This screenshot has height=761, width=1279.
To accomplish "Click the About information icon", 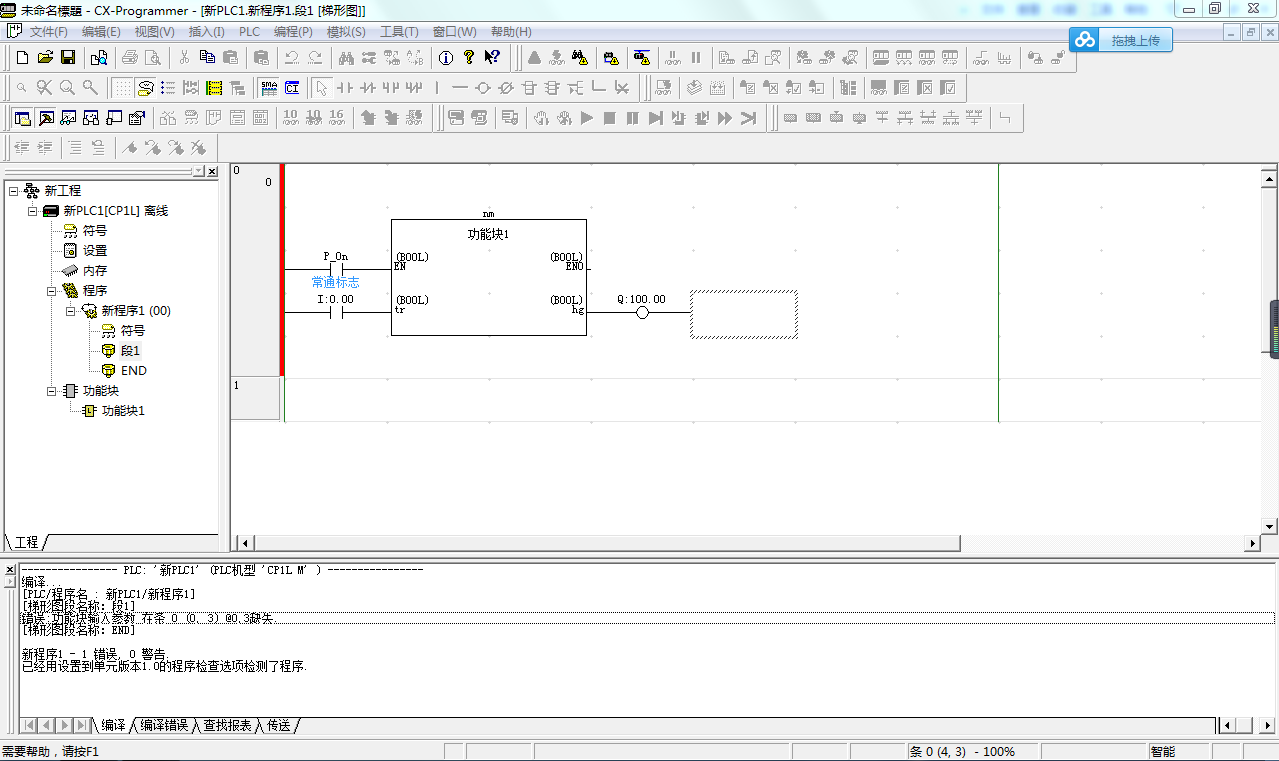I will tap(446, 58).
